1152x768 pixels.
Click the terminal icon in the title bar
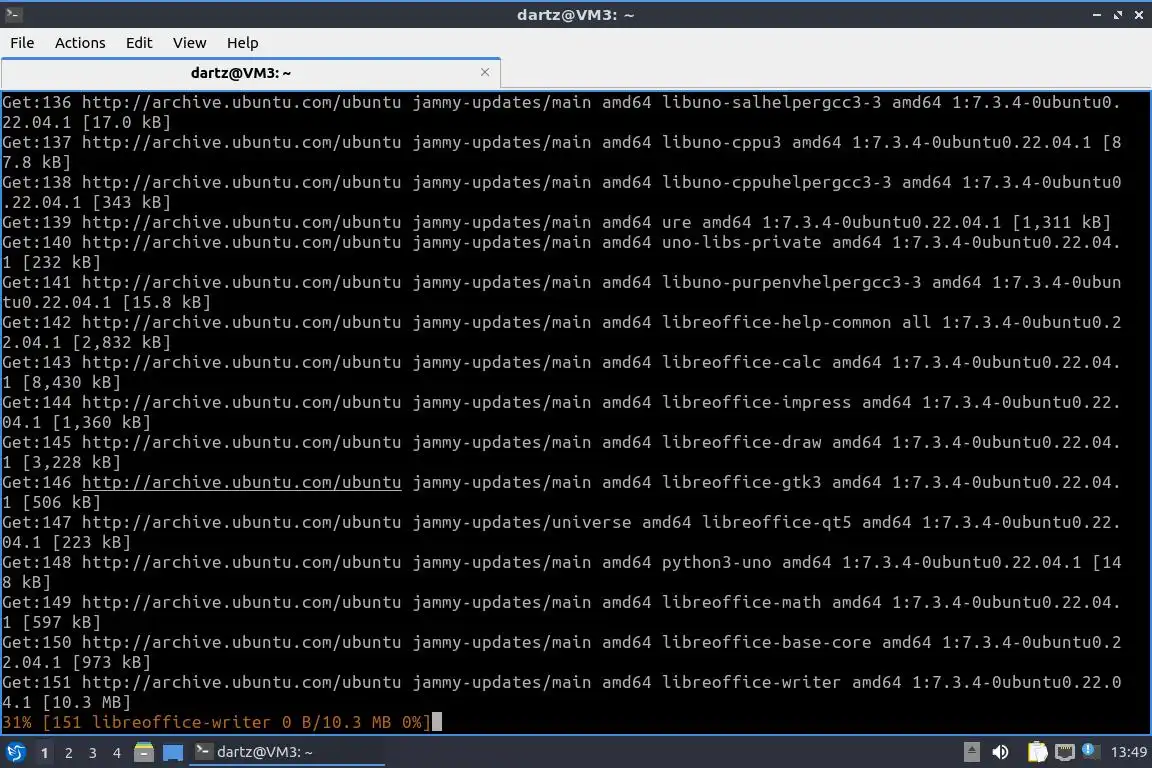click(x=13, y=14)
